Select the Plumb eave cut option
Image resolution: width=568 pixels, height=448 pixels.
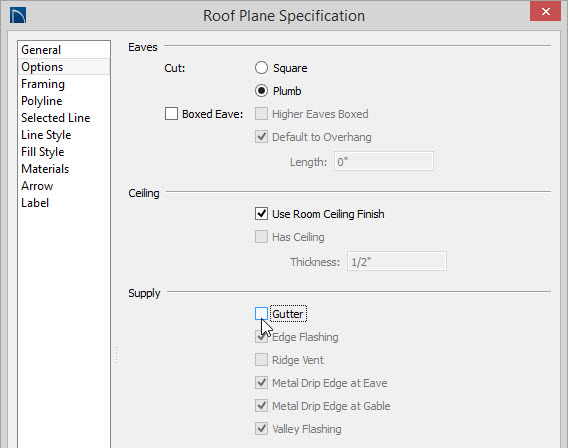click(261, 91)
